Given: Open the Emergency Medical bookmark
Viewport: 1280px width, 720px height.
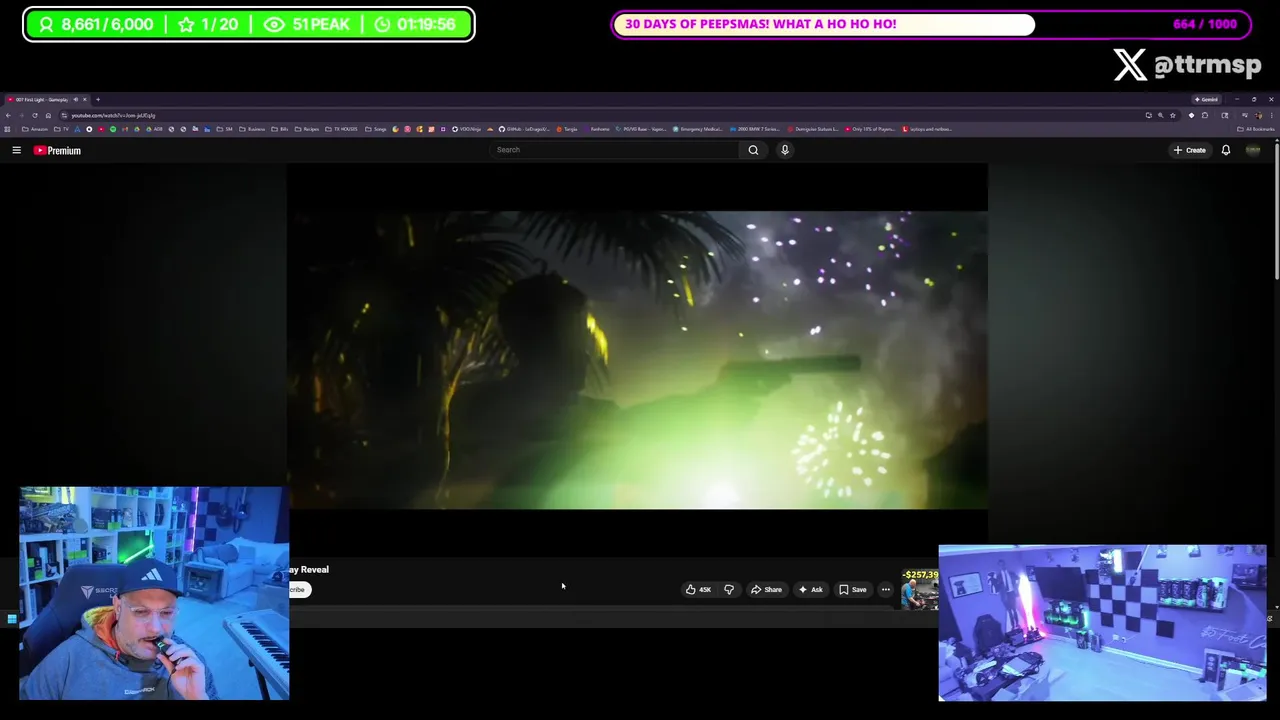Looking at the screenshot, I should coord(698,129).
